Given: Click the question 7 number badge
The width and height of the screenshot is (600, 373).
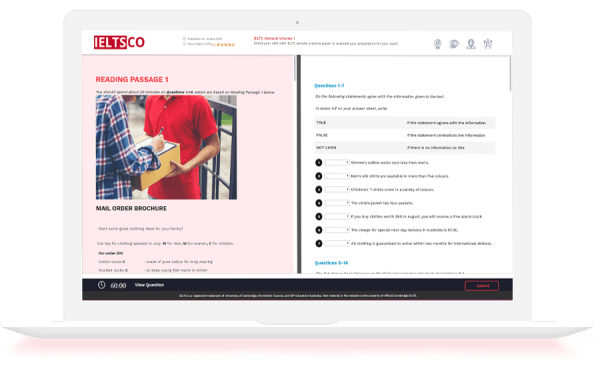Looking at the screenshot, I should (319, 243).
